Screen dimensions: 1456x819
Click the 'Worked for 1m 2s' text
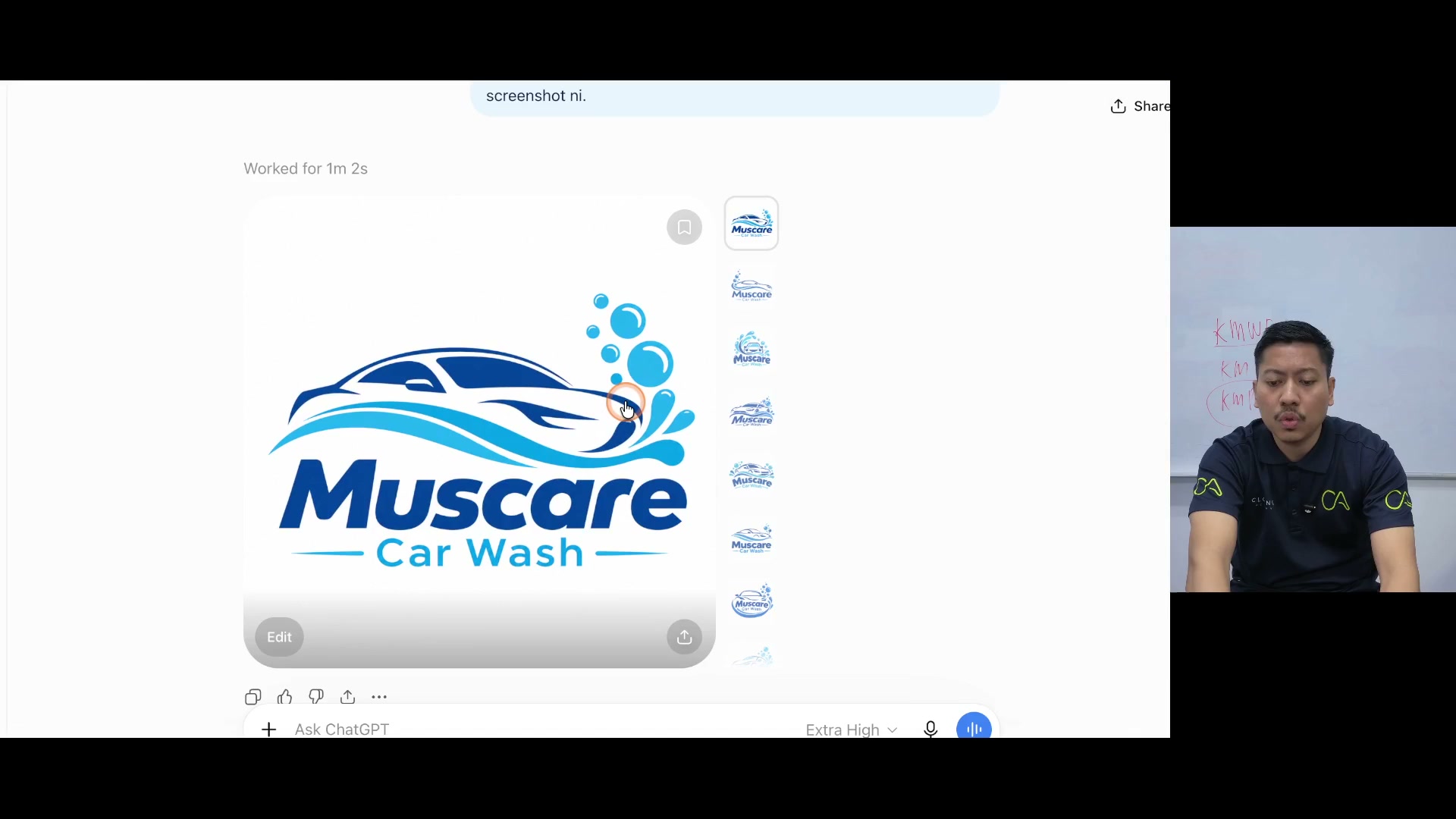(x=306, y=168)
